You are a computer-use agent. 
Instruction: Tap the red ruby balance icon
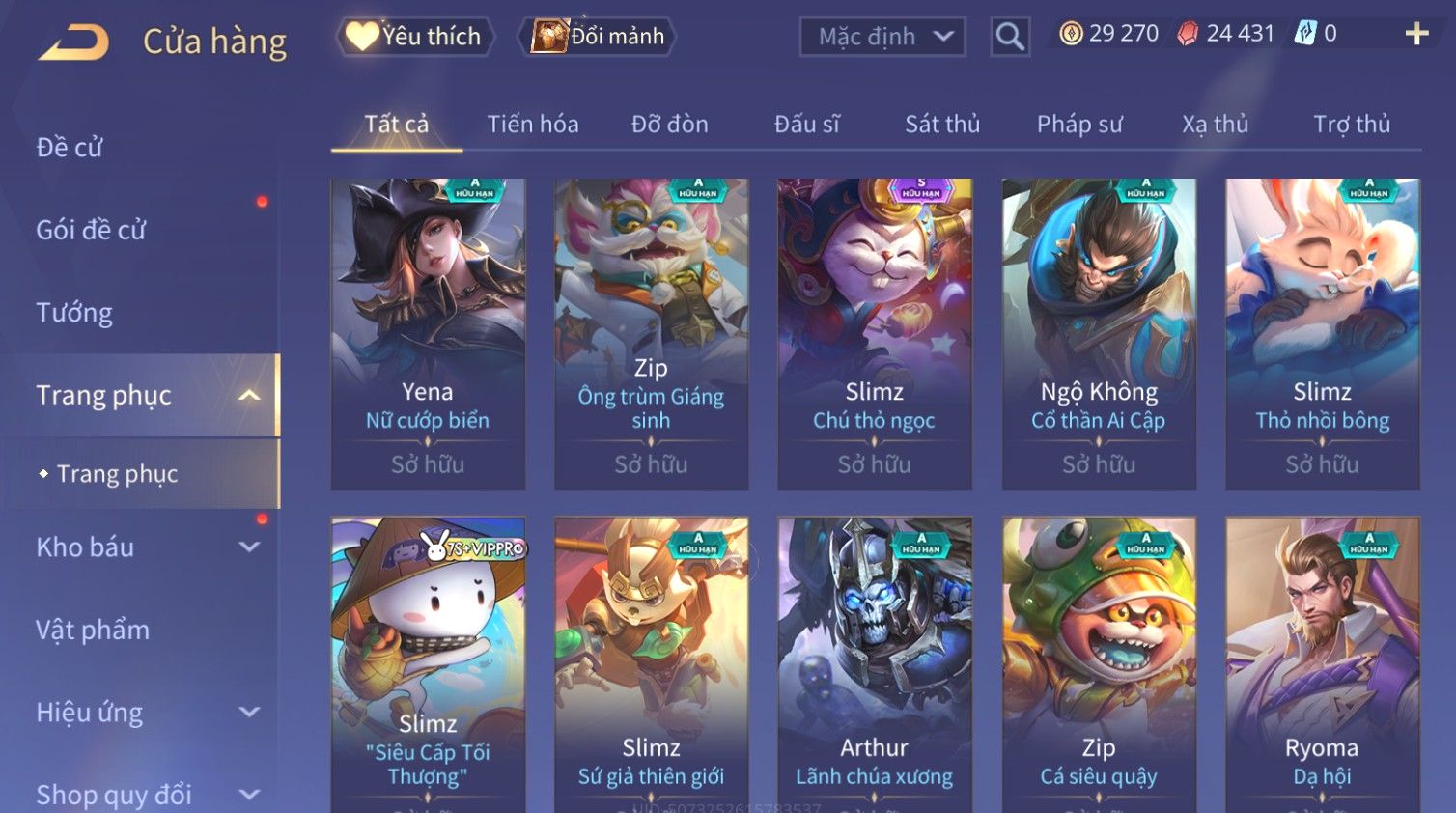pos(1189,34)
